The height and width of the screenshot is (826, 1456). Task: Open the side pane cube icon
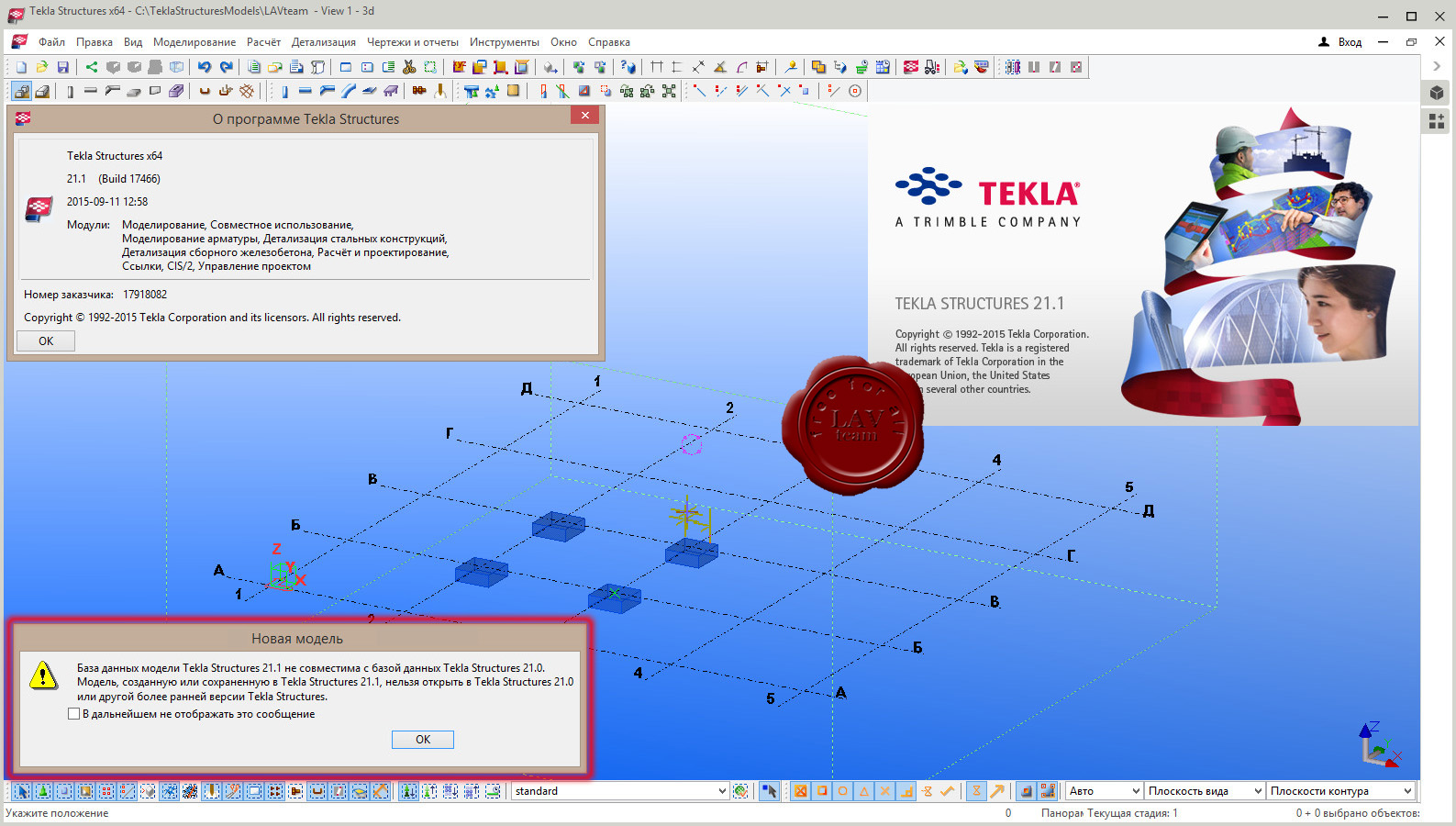click(1437, 93)
